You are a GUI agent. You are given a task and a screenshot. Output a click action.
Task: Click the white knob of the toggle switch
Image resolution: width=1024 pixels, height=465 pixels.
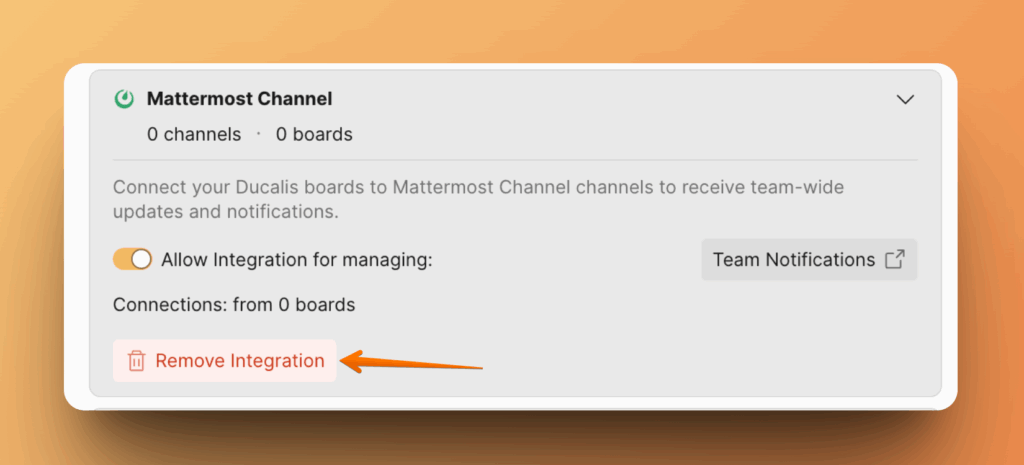141,259
